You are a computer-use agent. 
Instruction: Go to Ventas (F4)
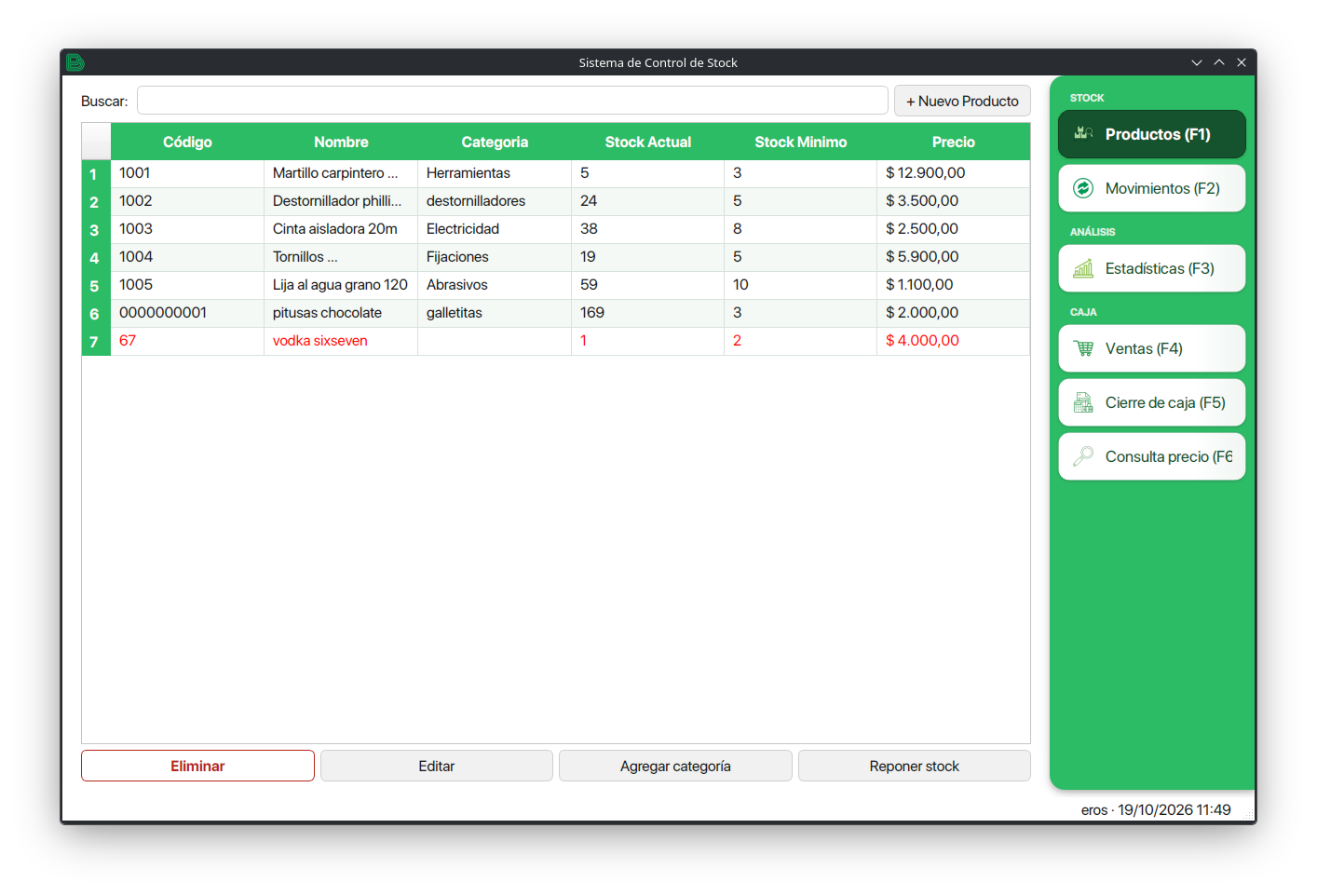click(x=1152, y=348)
